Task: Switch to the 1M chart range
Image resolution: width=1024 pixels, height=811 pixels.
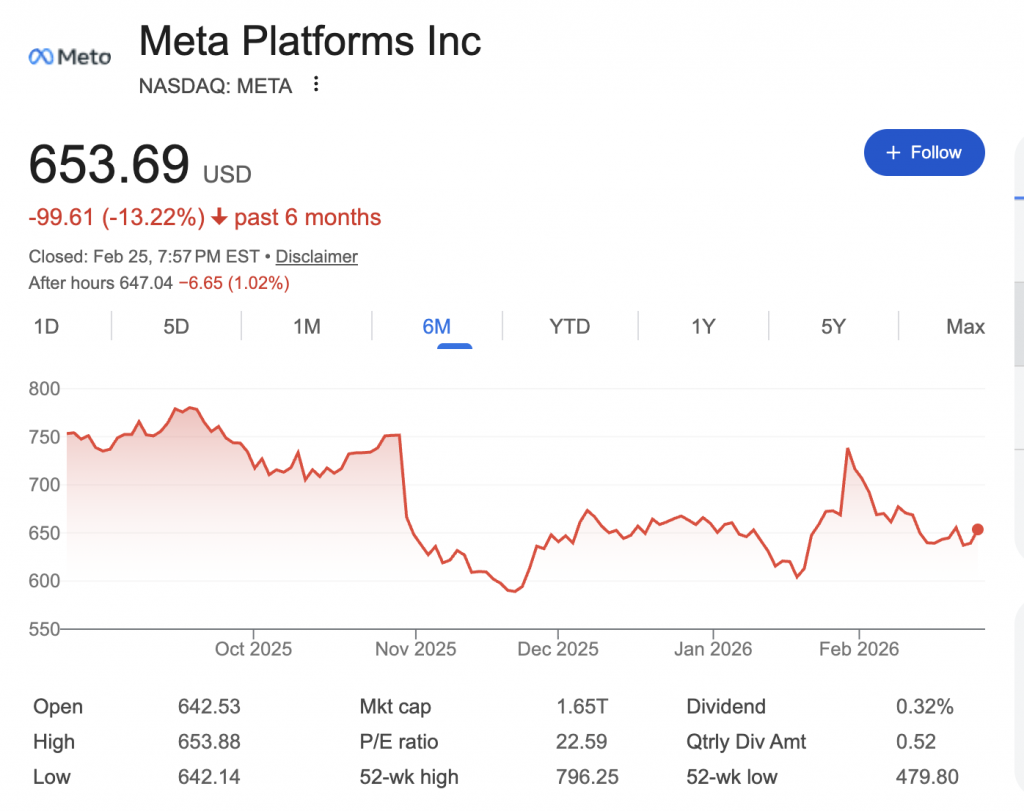Action: pos(306,326)
